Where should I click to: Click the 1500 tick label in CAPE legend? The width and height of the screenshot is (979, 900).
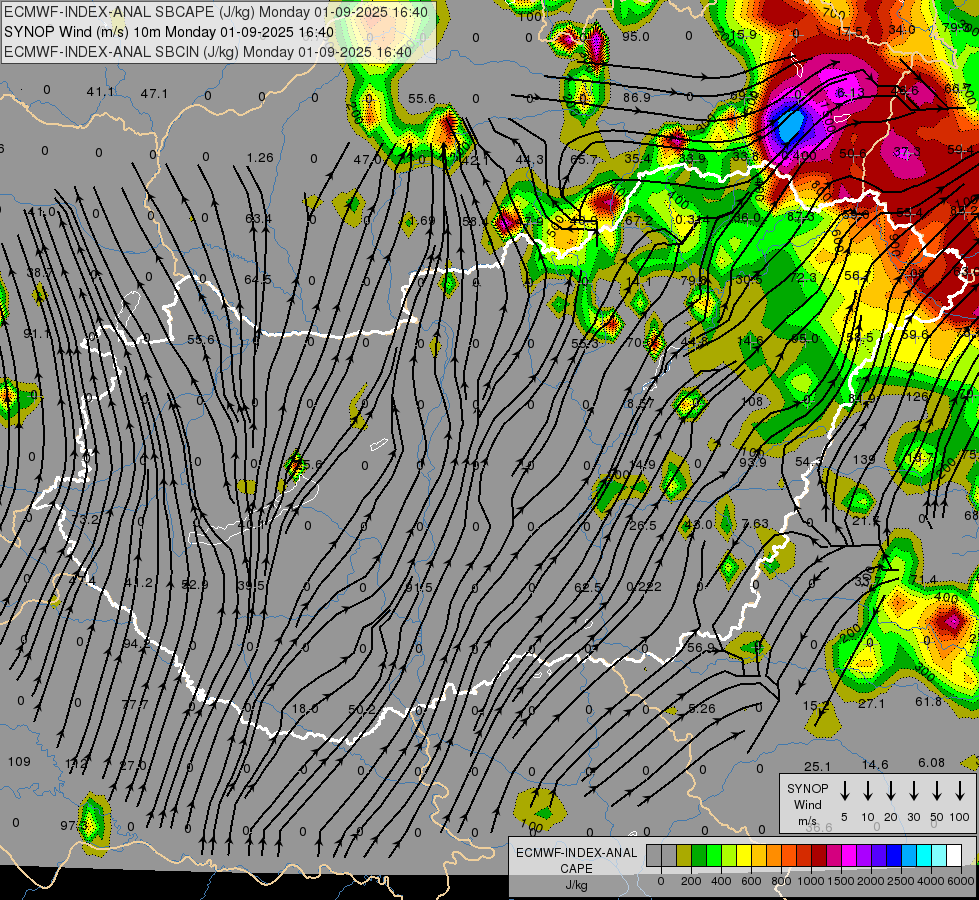840,881
